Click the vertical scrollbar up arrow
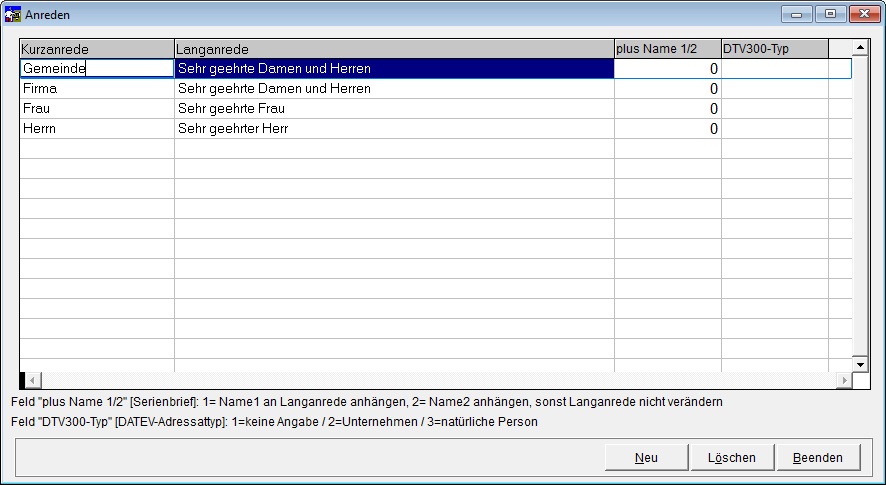 [860, 47]
